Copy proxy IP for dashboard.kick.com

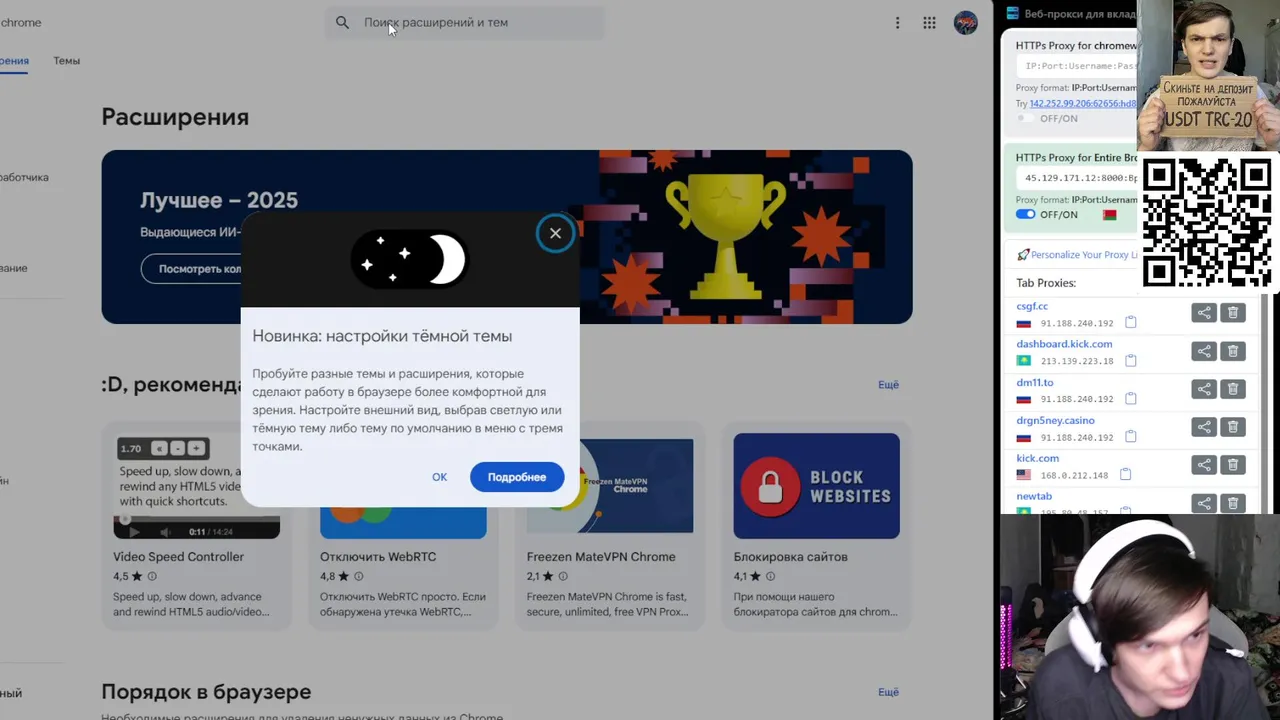tap(1131, 360)
